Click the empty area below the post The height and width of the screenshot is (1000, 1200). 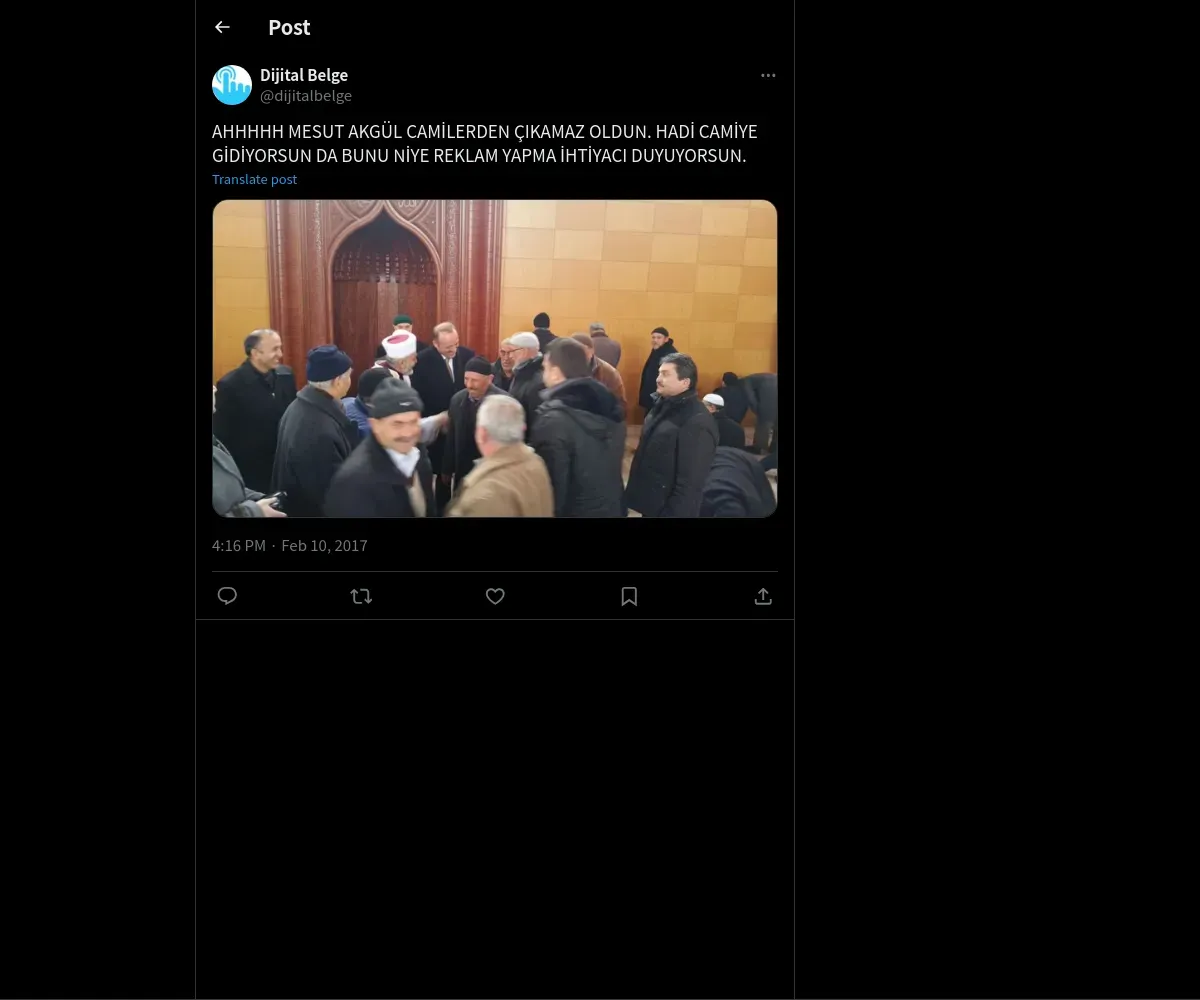pyautogui.click(x=495, y=810)
